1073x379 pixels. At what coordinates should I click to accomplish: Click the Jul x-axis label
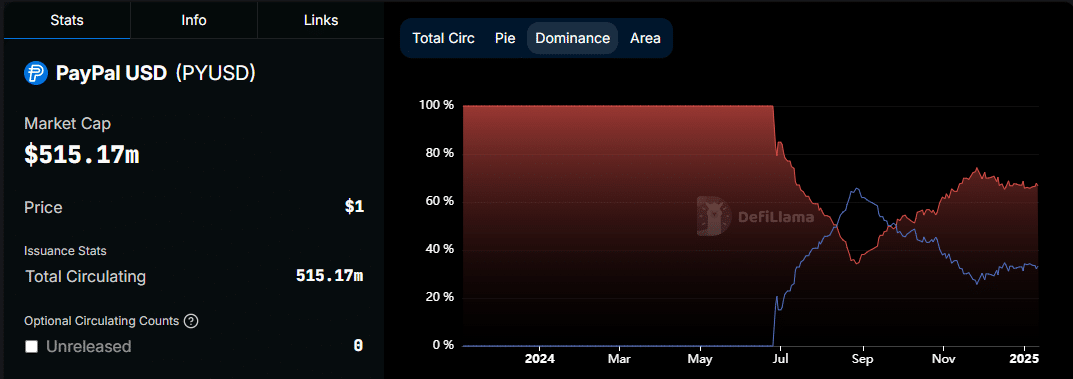click(780, 358)
